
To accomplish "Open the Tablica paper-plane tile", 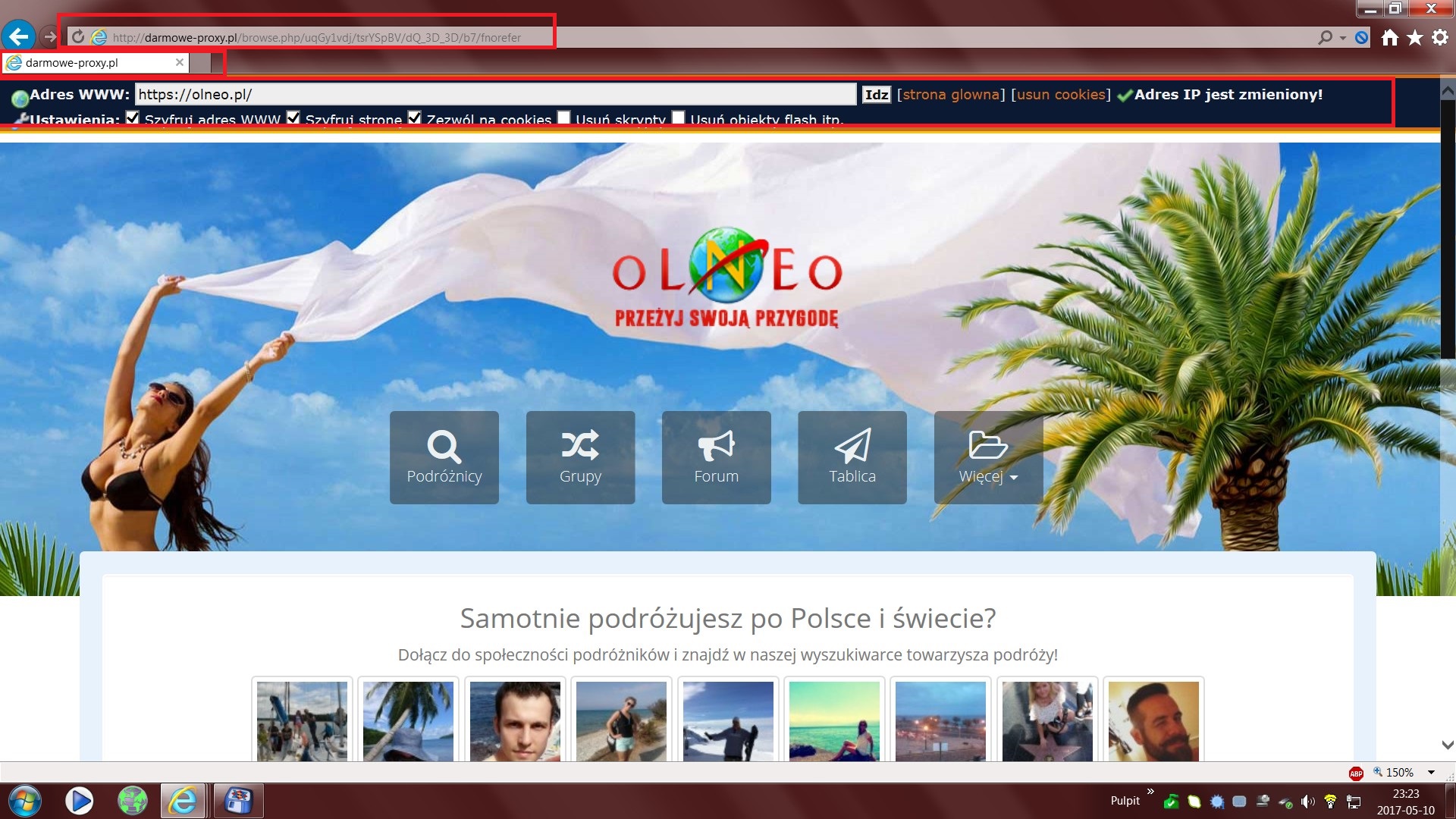I will click(x=852, y=457).
